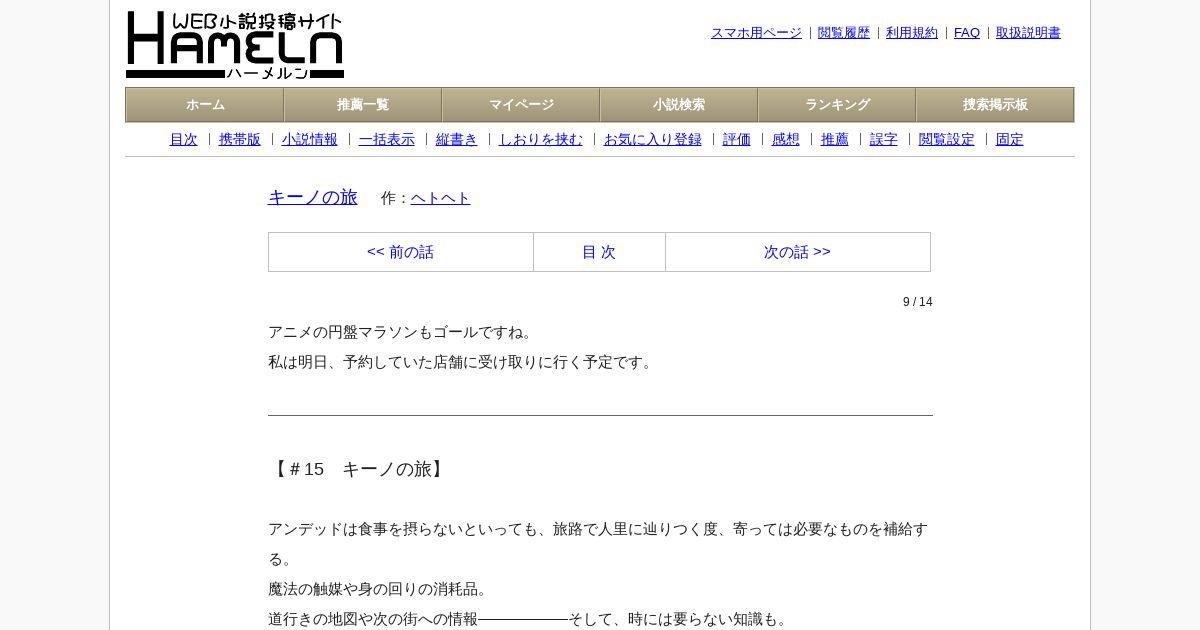The image size is (1200, 630).
Task: Click the page counter 9 / 14
Action: [918, 302]
